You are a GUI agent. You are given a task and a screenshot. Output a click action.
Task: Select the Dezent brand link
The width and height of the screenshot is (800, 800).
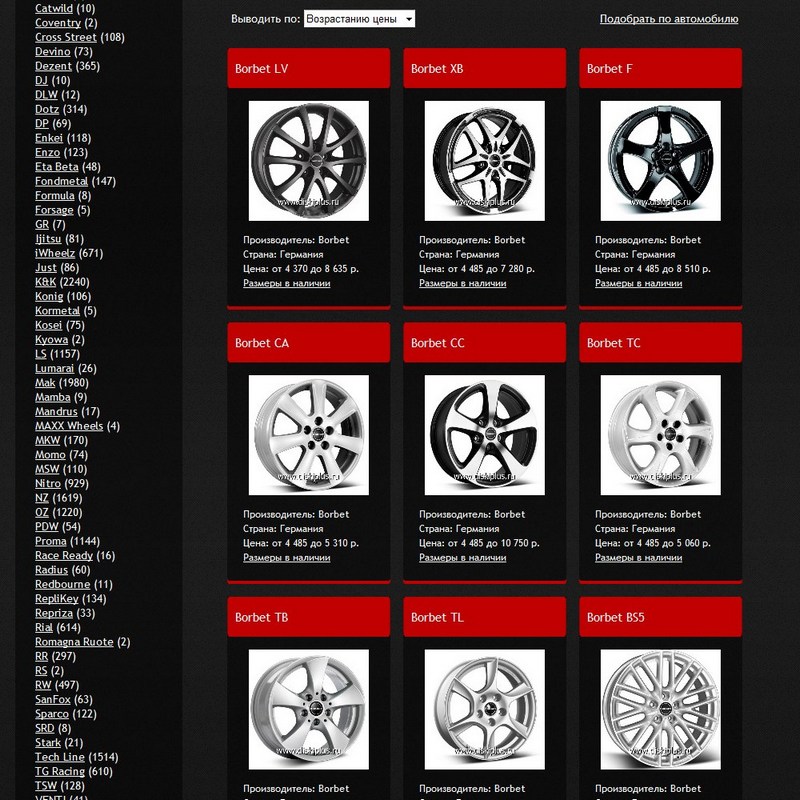point(54,66)
